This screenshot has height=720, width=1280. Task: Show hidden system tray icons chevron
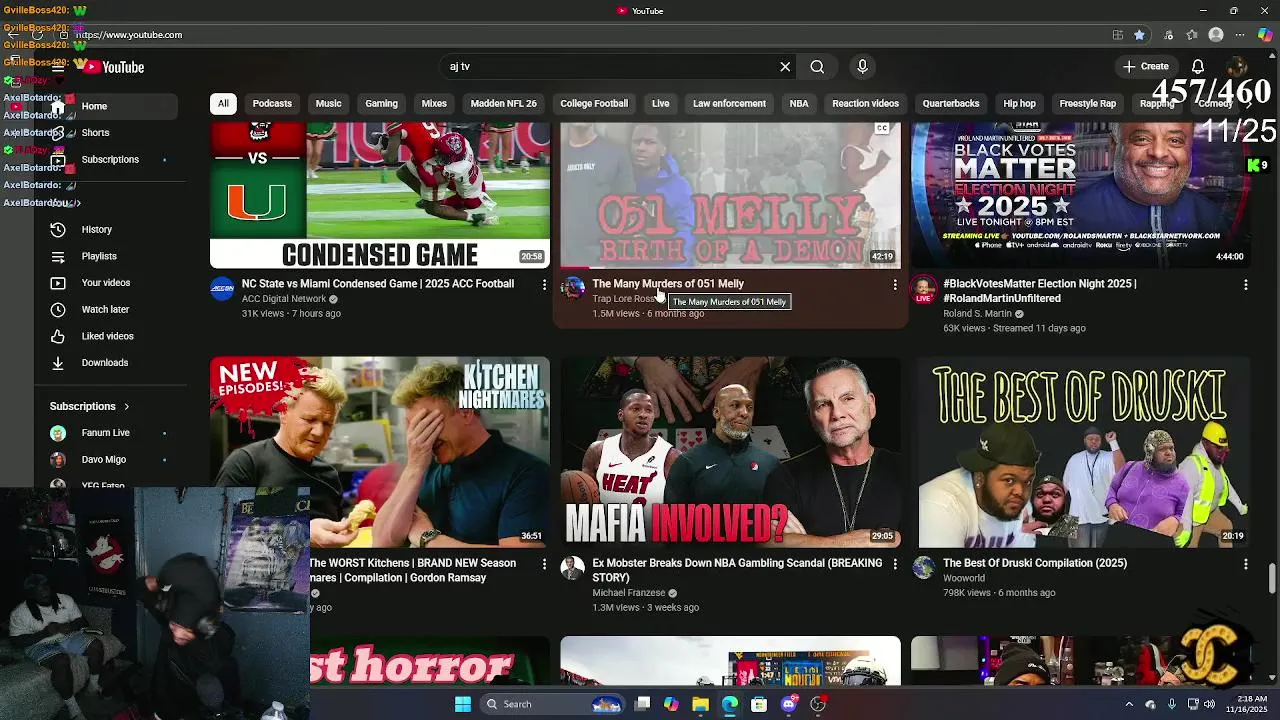[1129, 704]
